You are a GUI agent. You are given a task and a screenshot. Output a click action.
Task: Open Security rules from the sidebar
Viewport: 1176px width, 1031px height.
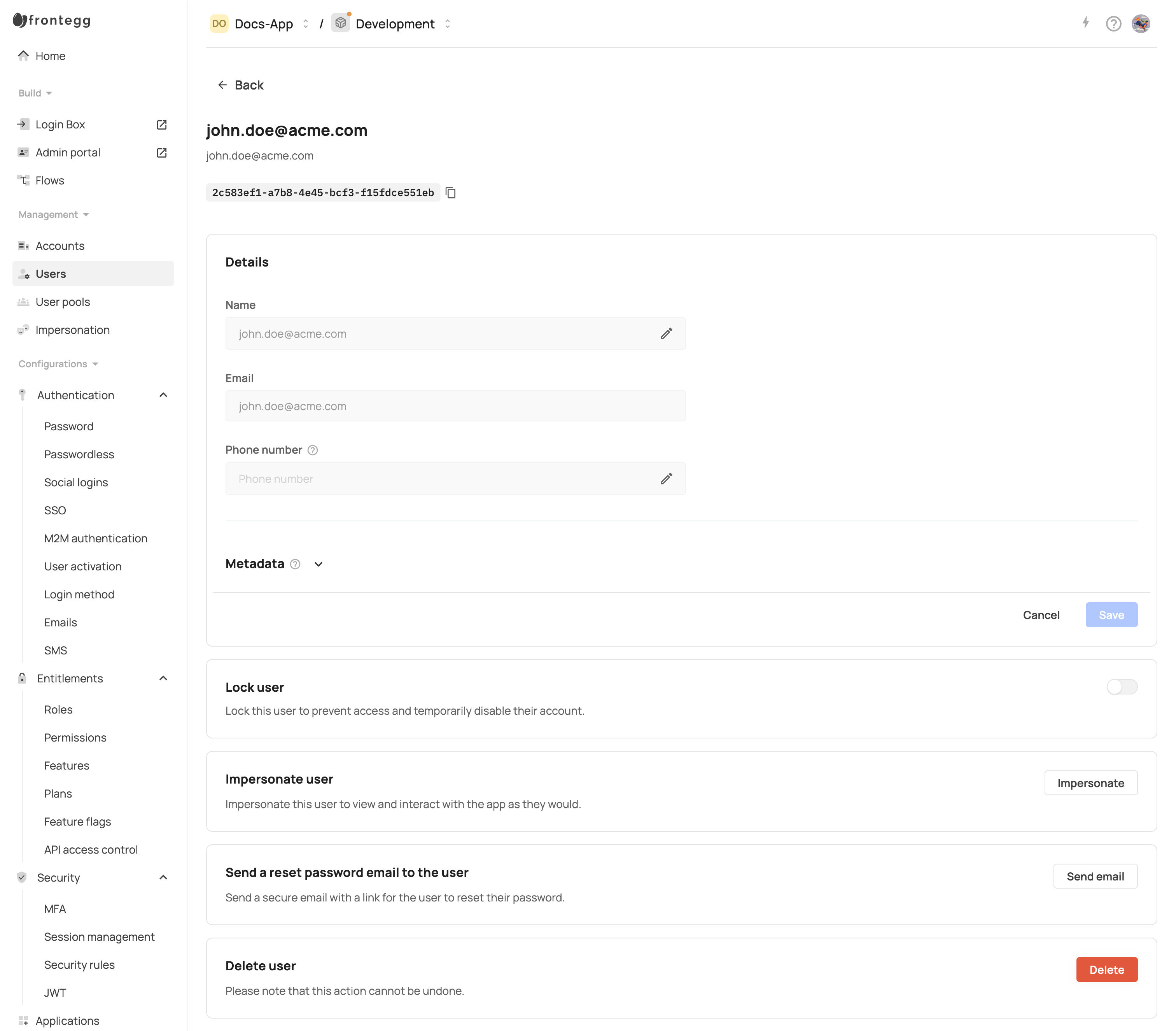click(x=79, y=964)
